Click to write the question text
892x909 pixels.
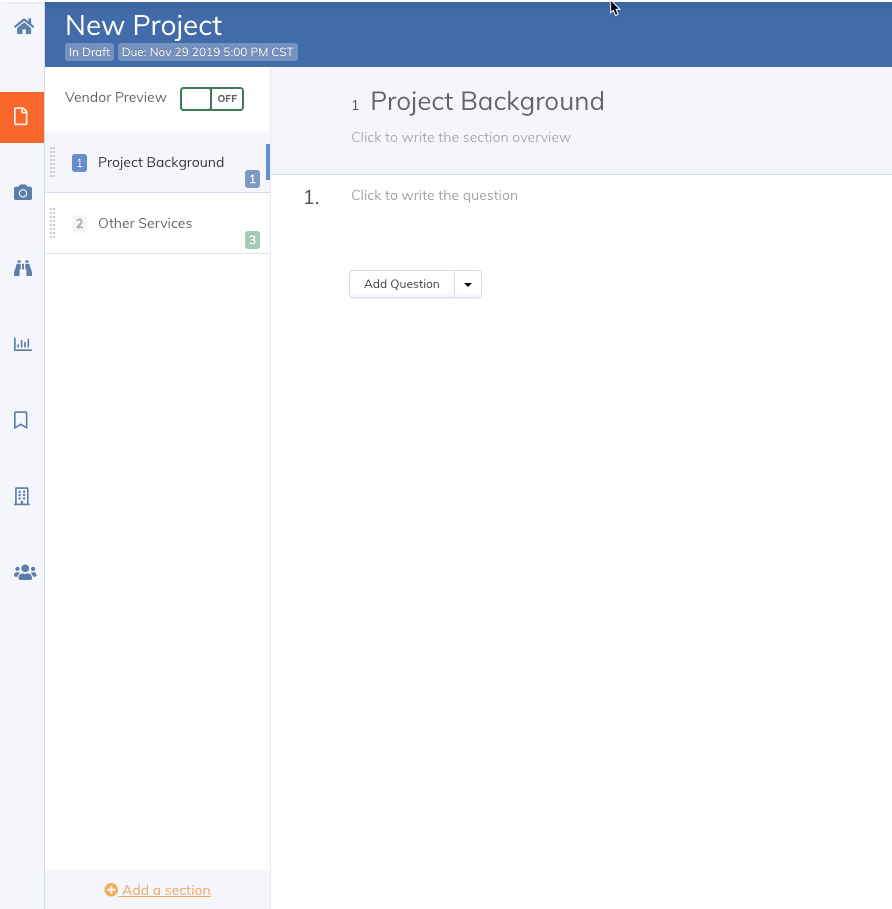[x=434, y=195]
